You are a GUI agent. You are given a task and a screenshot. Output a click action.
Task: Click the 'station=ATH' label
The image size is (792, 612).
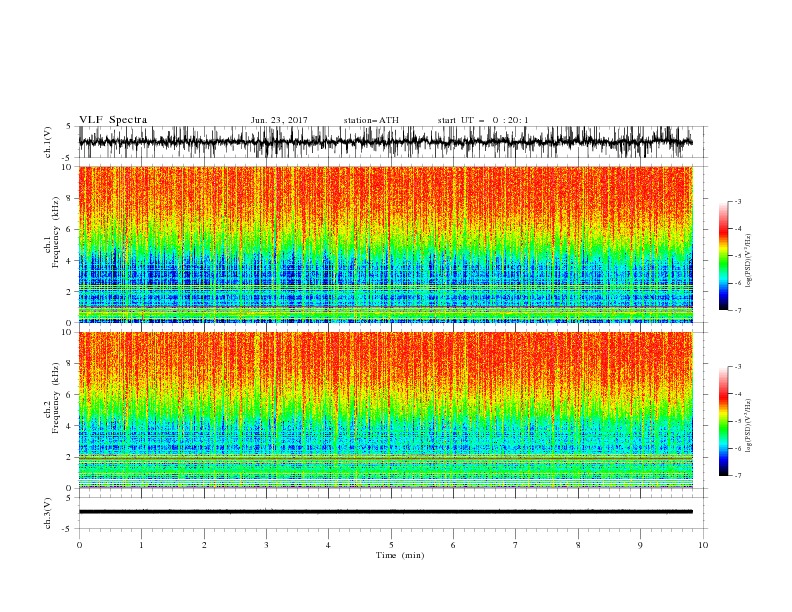371,120
